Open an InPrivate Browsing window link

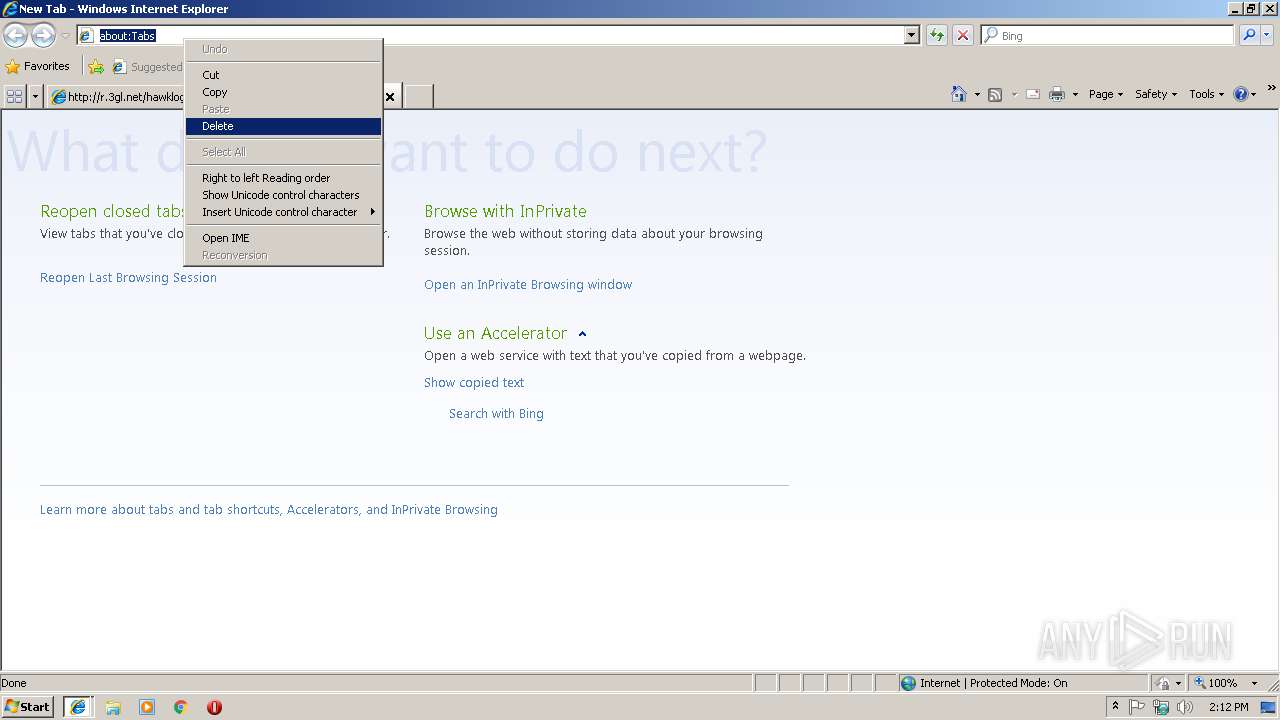[x=528, y=285]
